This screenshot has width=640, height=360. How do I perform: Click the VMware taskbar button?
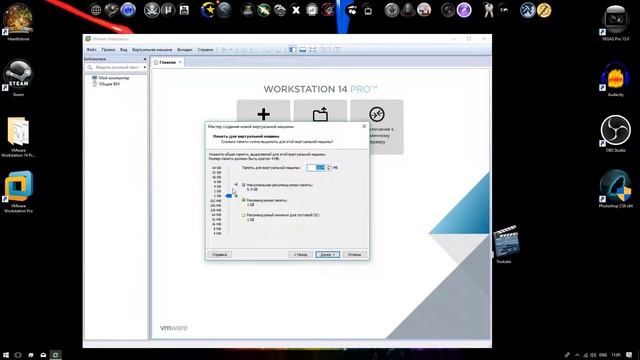[56, 355]
